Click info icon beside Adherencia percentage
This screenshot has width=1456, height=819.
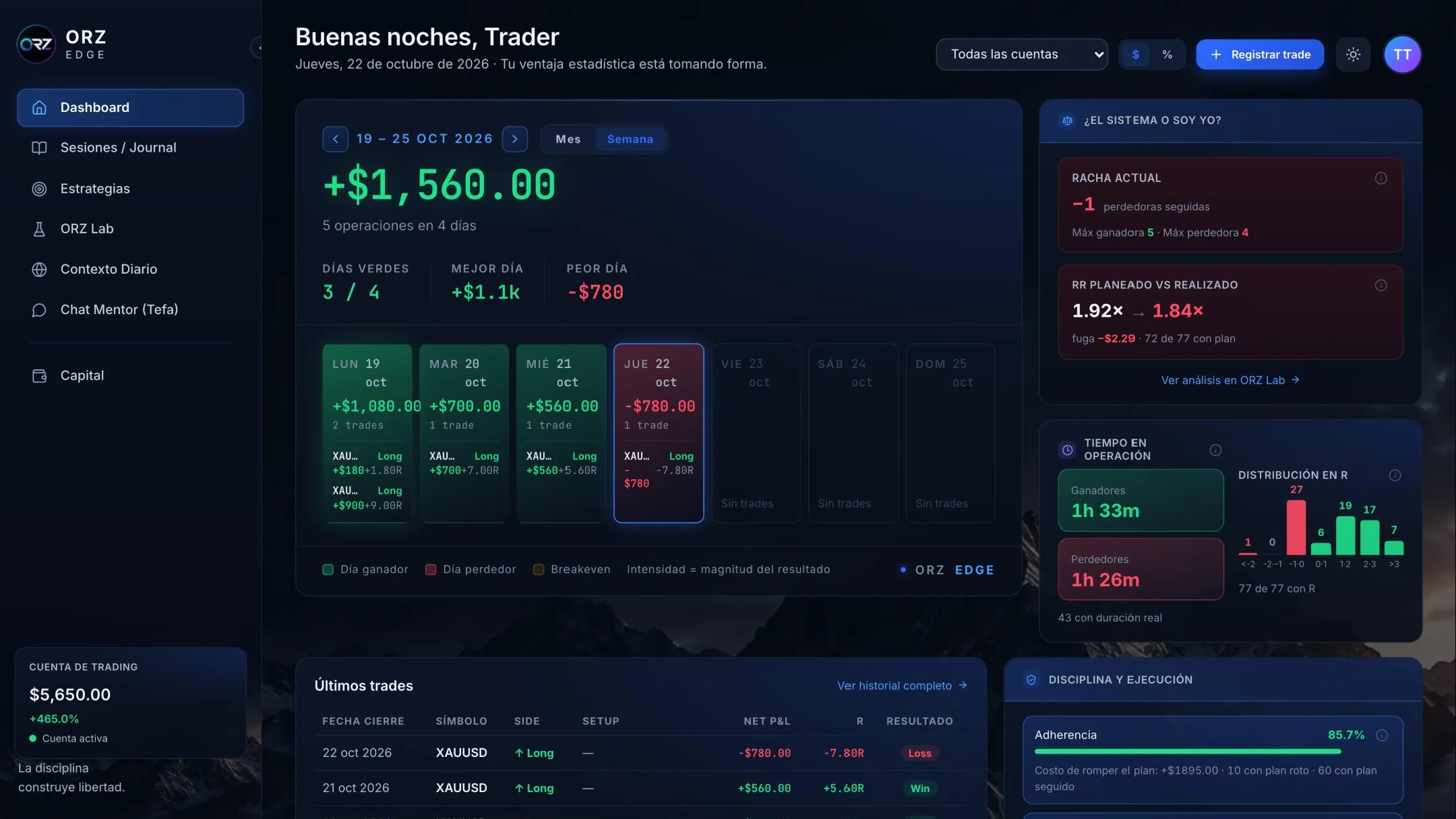[1382, 735]
